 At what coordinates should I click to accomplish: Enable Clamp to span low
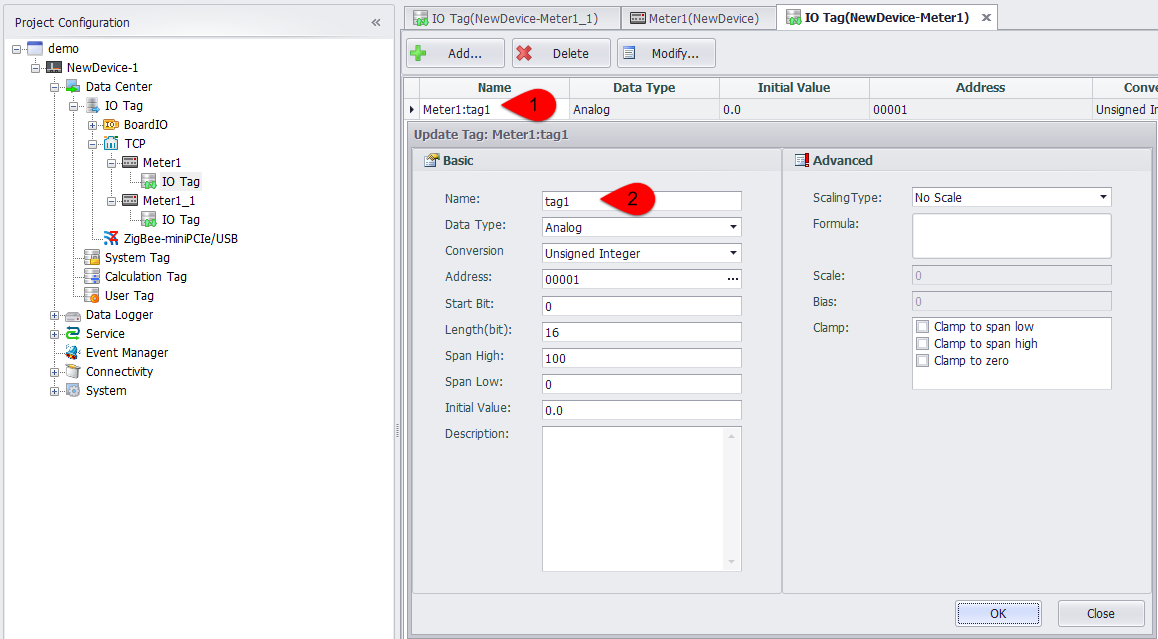(x=922, y=327)
